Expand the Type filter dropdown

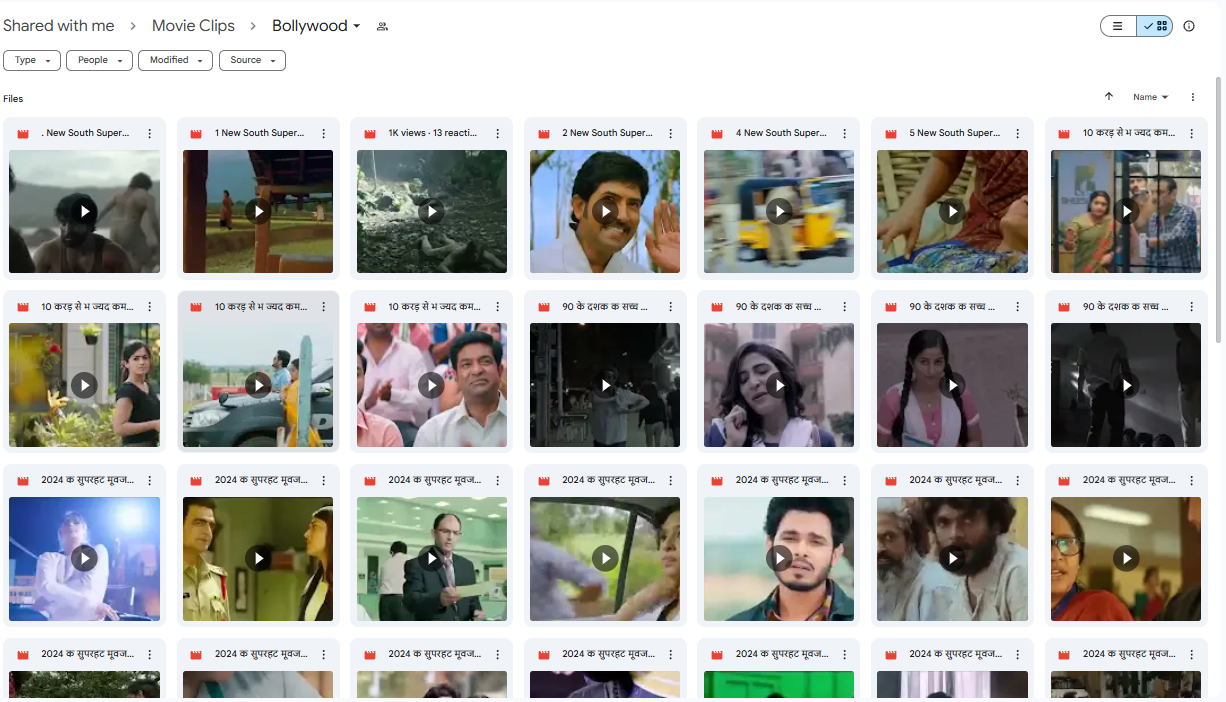pyautogui.click(x=32, y=61)
